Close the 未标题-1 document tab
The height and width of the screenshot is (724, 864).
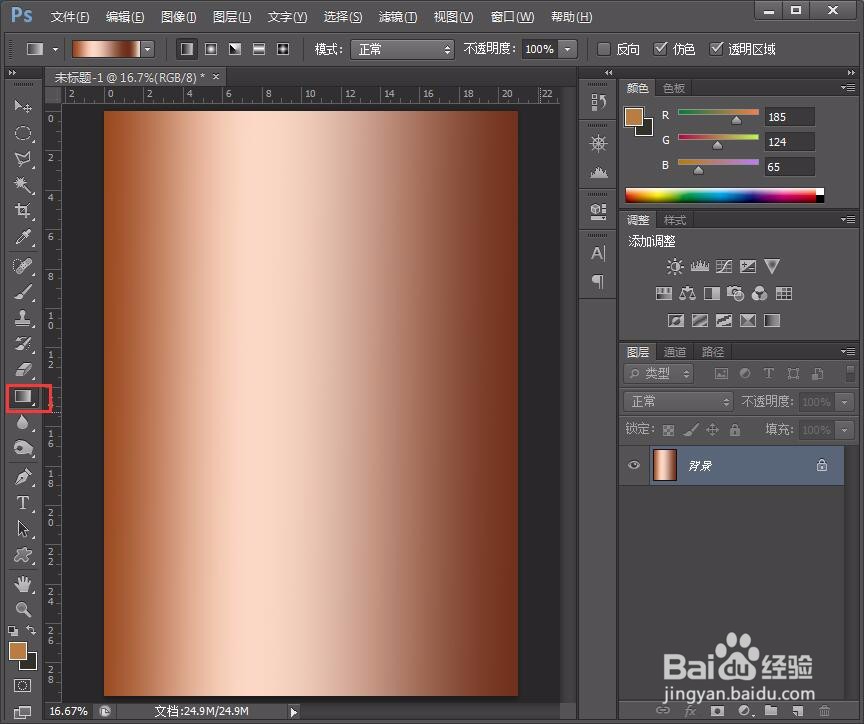click(216, 77)
